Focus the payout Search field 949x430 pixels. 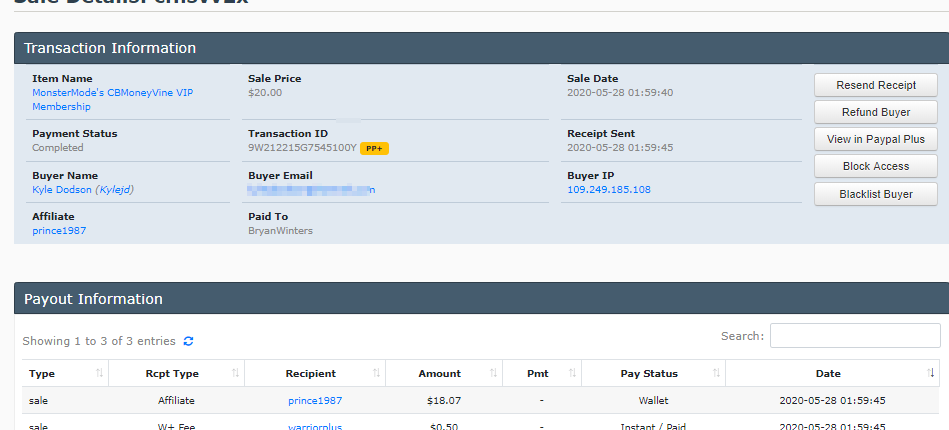(x=855, y=336)
